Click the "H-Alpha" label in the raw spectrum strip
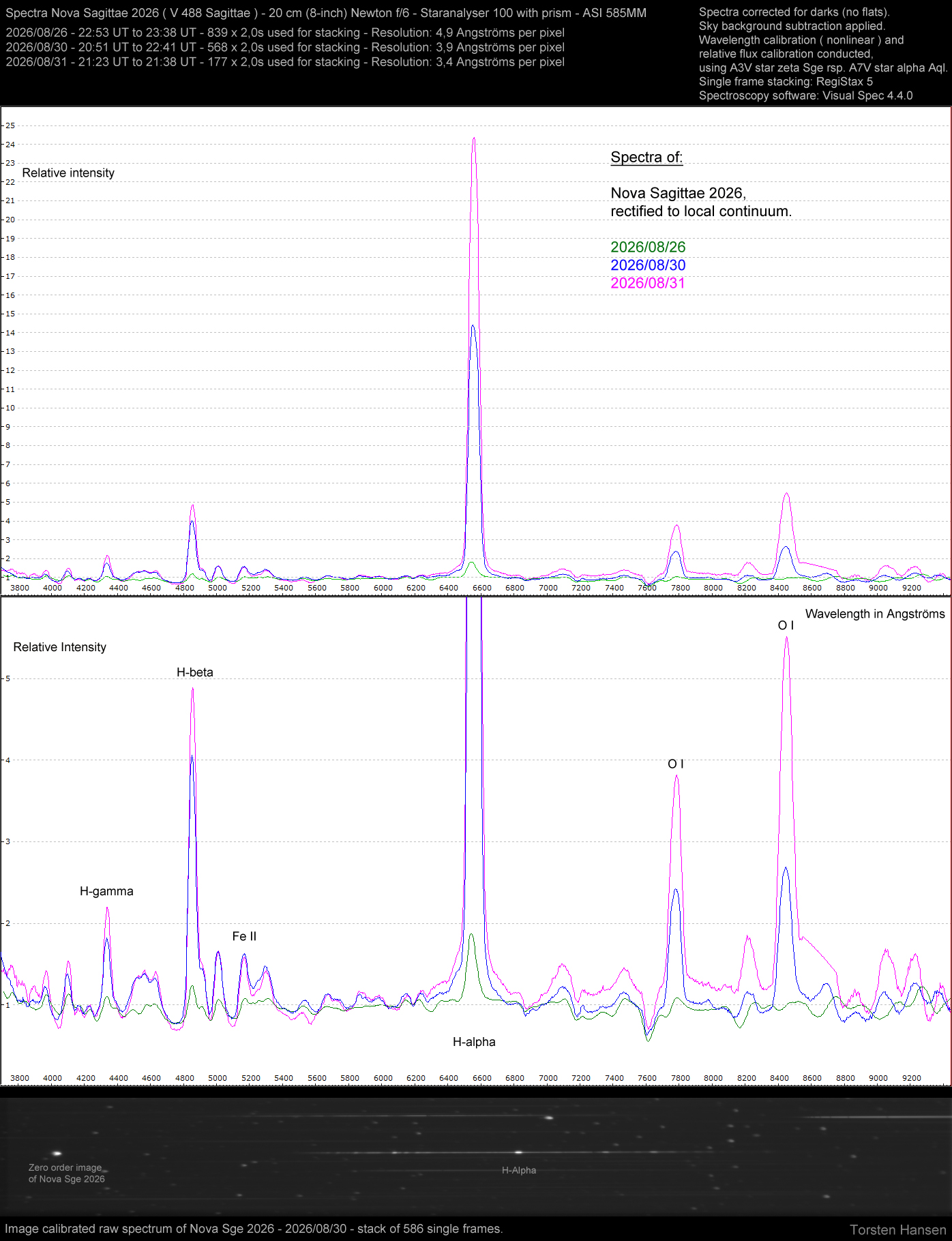This screenshot has height=1241, width=952. [x=519, y=1170]
